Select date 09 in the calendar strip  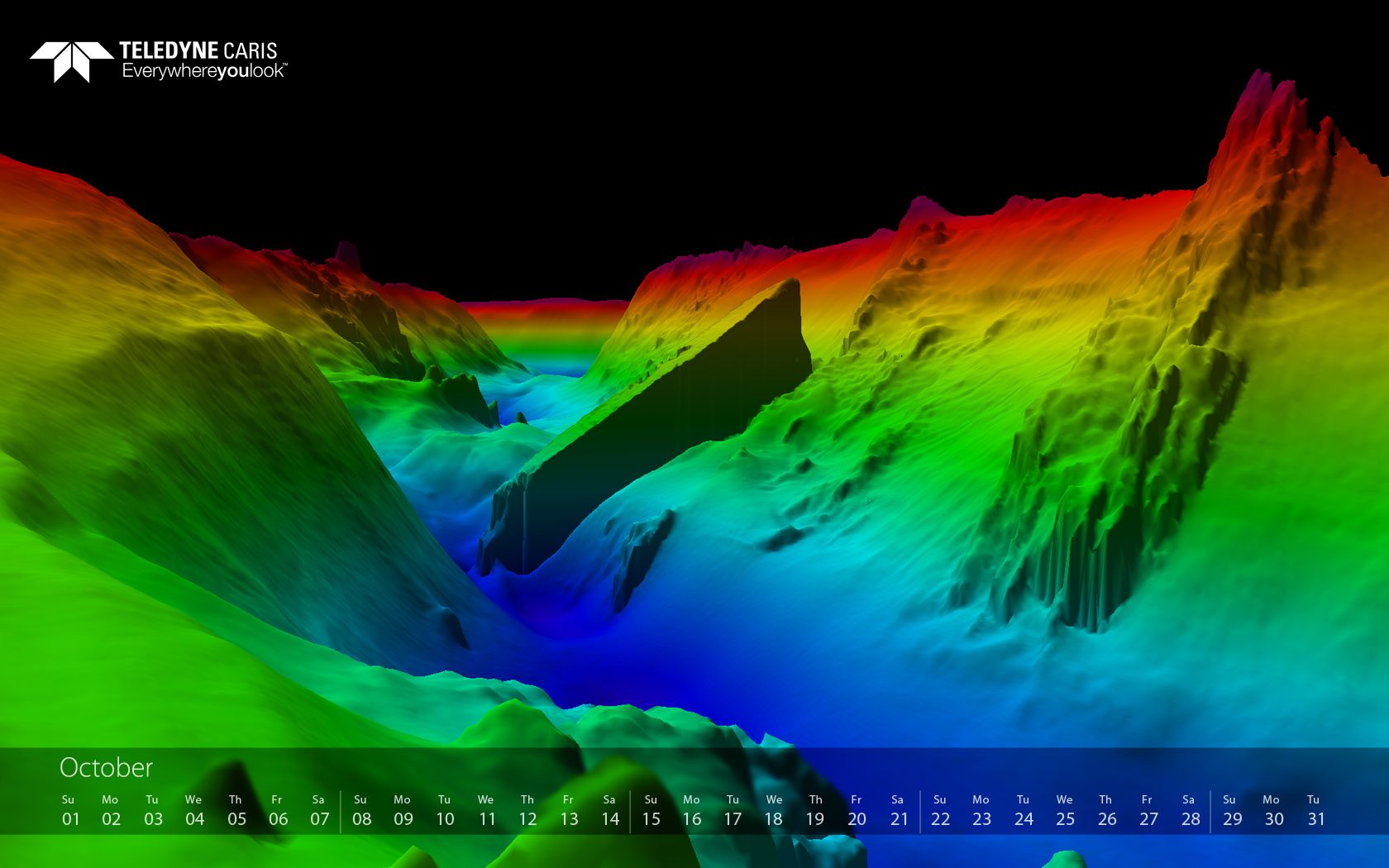(x=403, y=819)
